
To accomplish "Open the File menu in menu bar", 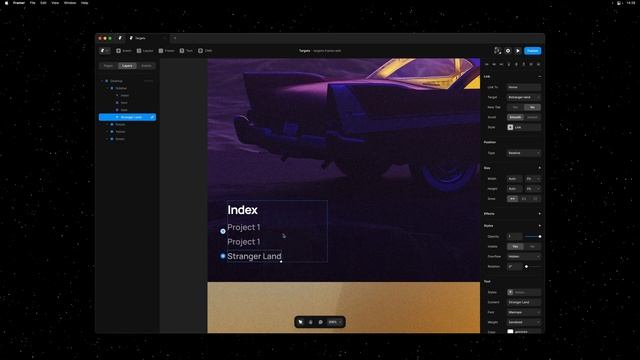I will pos(32,3).
